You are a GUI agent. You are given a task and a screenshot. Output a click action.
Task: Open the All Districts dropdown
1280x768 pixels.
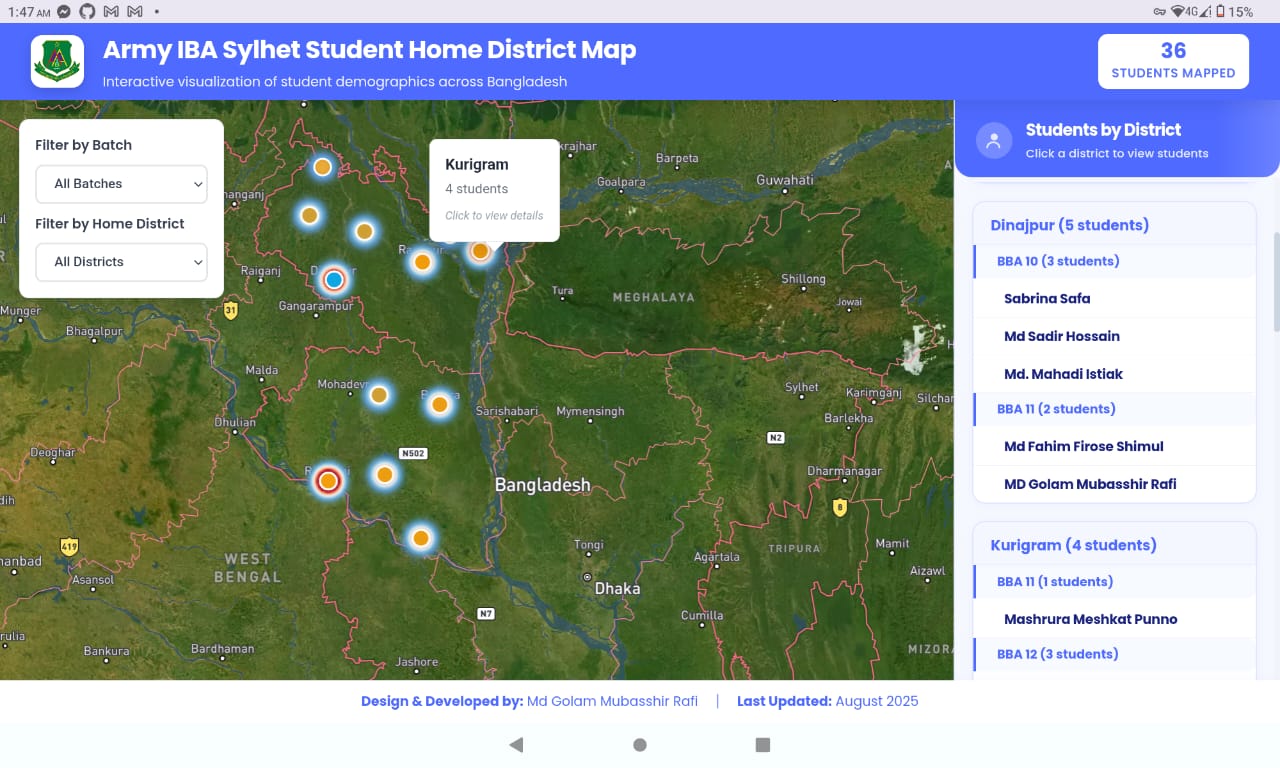(x=121, y=262)
